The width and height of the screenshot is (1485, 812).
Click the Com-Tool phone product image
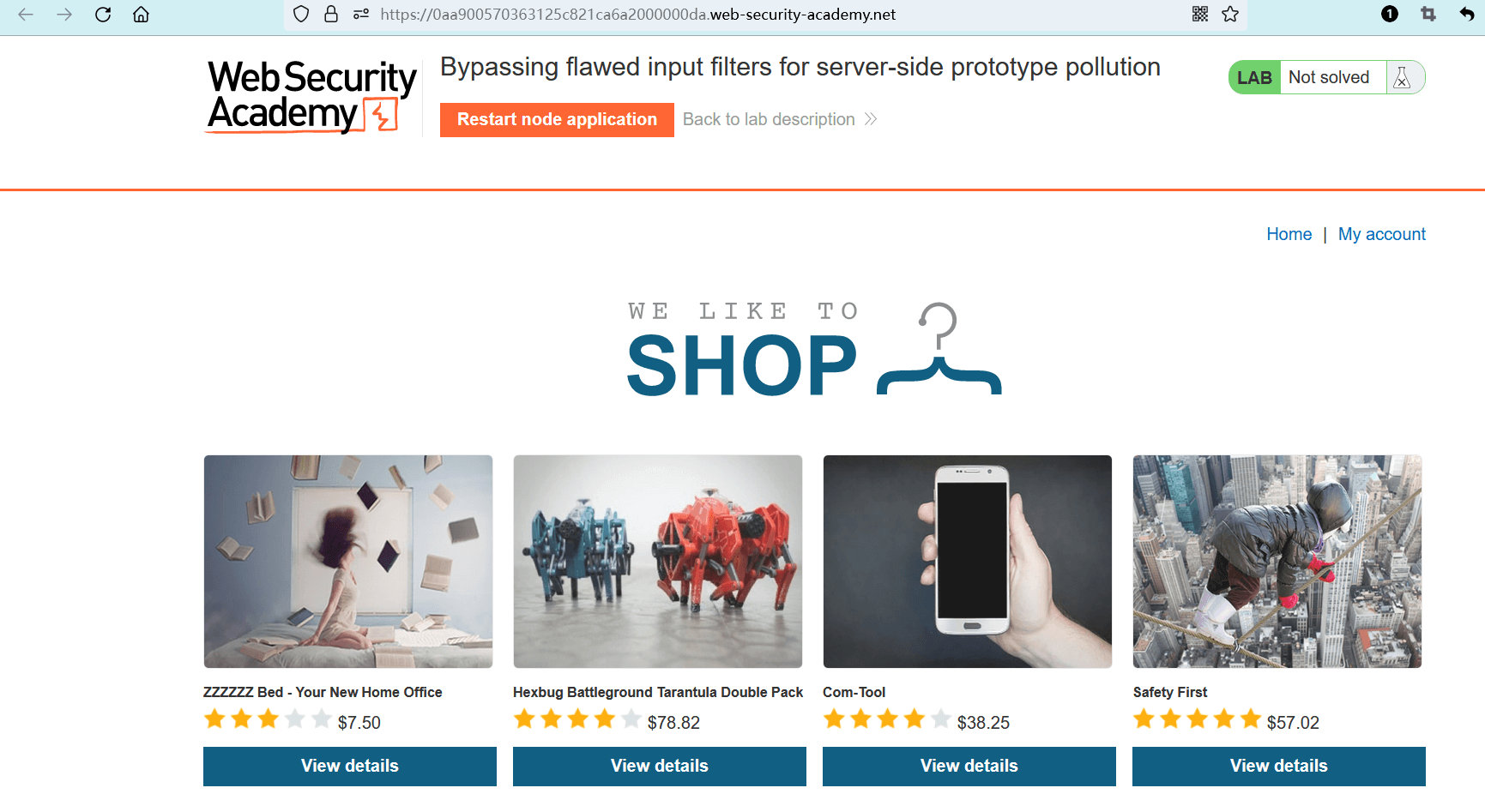click(968, 562)
